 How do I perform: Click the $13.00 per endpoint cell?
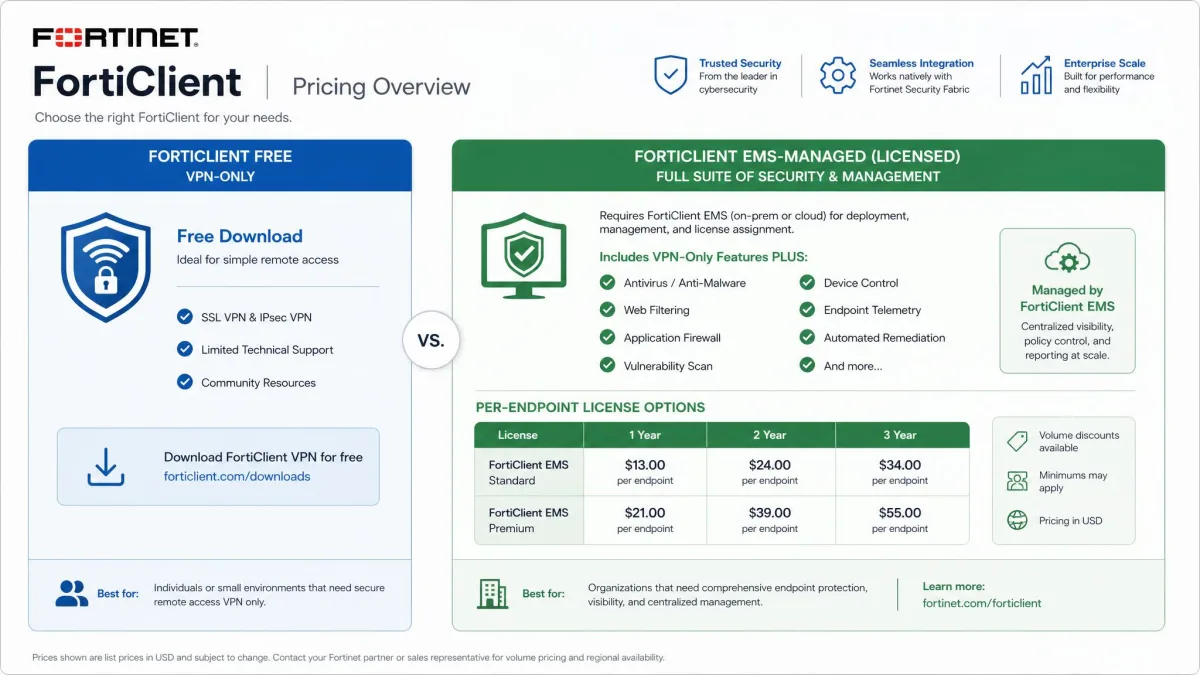pyautogui.click(x=645, y=472)
